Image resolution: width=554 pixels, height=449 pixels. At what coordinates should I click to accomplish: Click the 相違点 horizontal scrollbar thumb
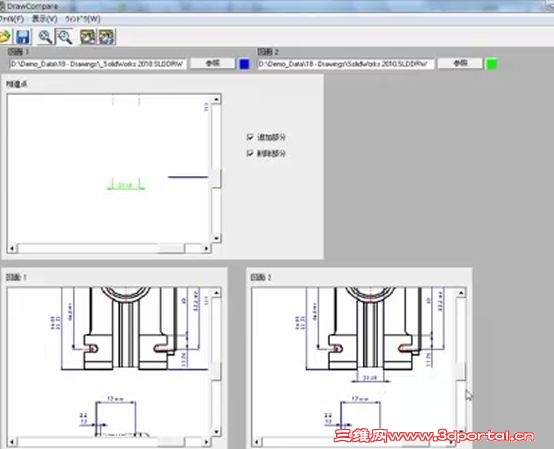pos(171,248)
